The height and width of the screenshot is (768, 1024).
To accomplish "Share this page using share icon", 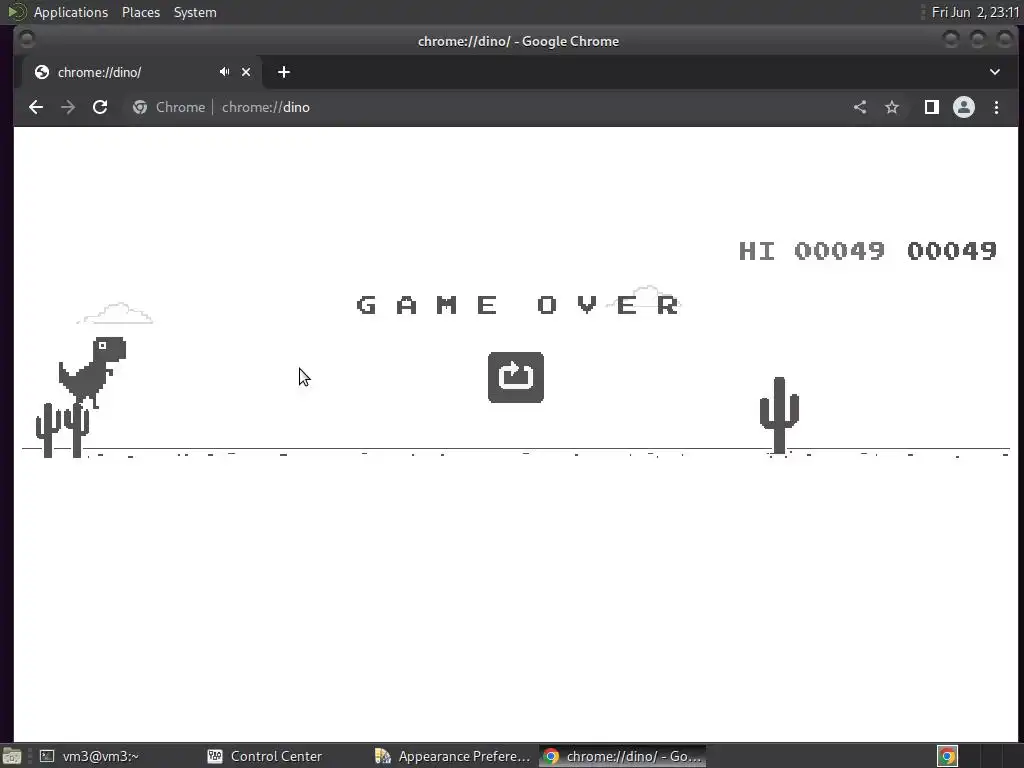I will pyautogui.click(x=860, y=107).
